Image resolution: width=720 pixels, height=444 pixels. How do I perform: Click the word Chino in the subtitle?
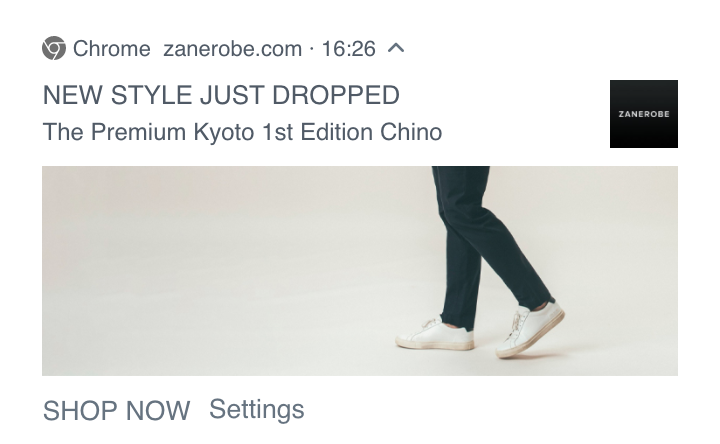411,132
